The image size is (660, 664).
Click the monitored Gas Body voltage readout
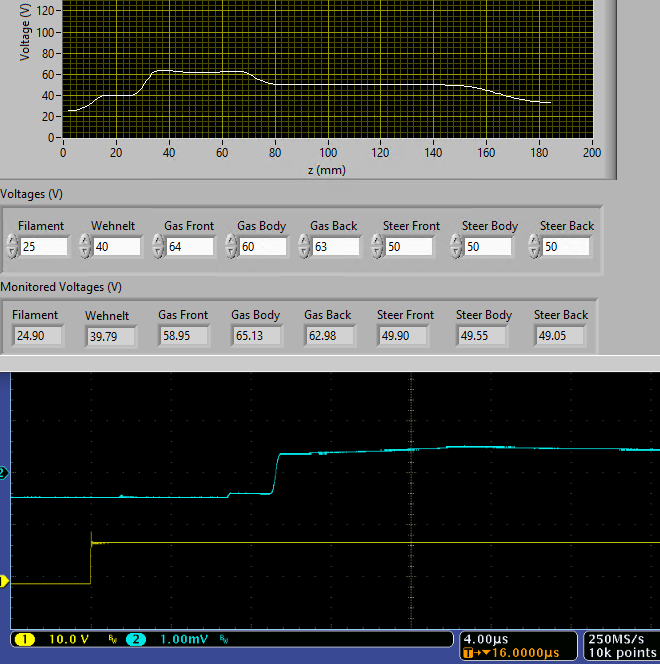pyautogui.click(x=253, y=336)
